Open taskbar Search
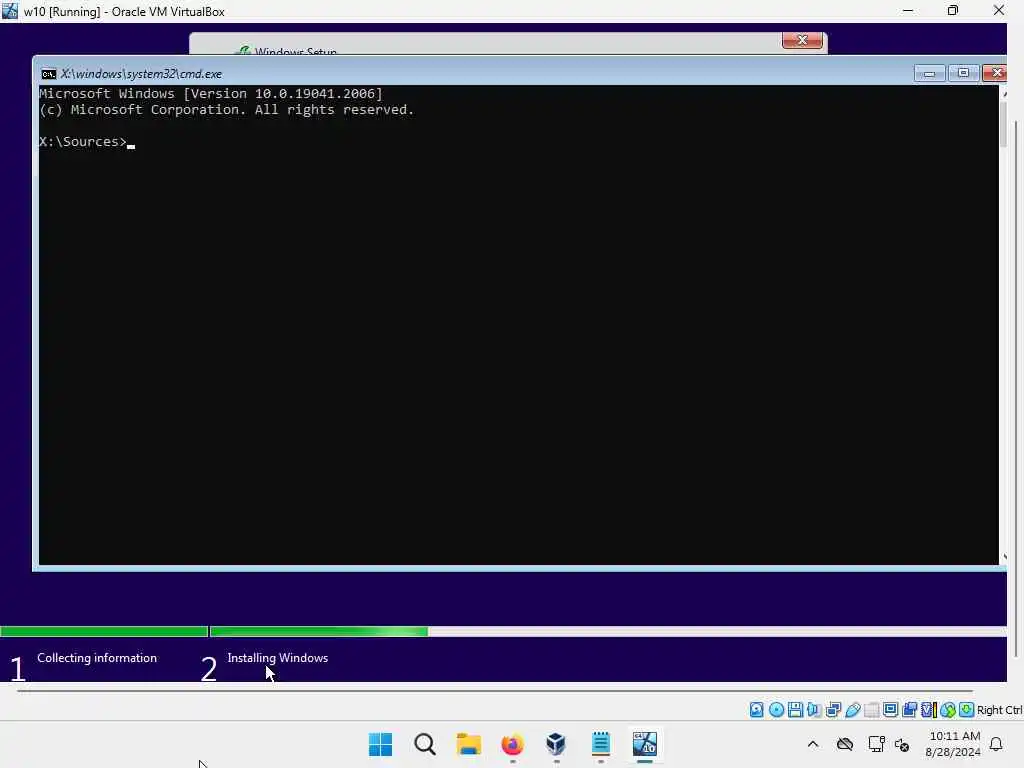1024x768 pixels. coord(424,744)
